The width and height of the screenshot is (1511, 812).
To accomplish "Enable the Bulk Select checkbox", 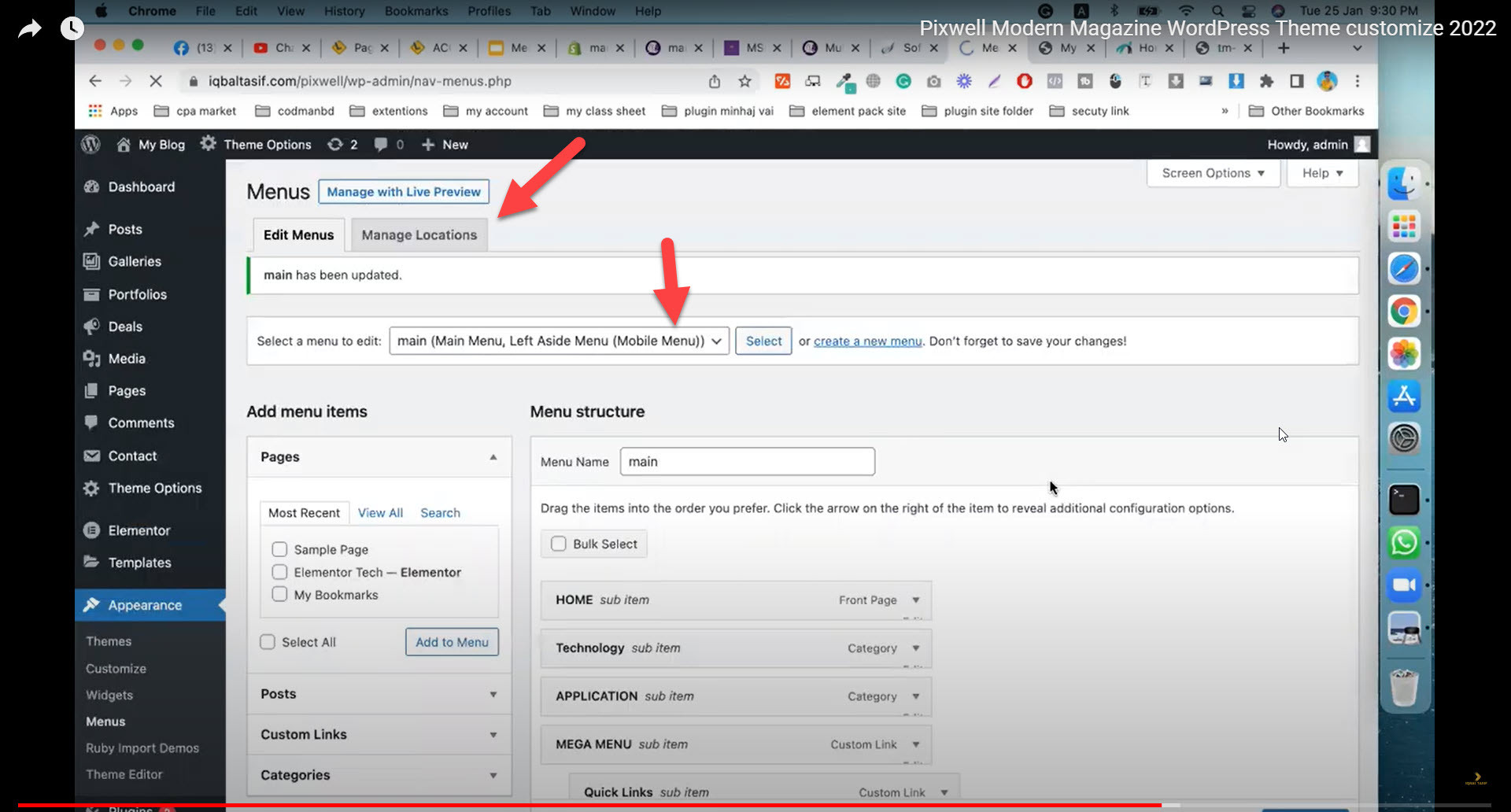I will 559,544.
